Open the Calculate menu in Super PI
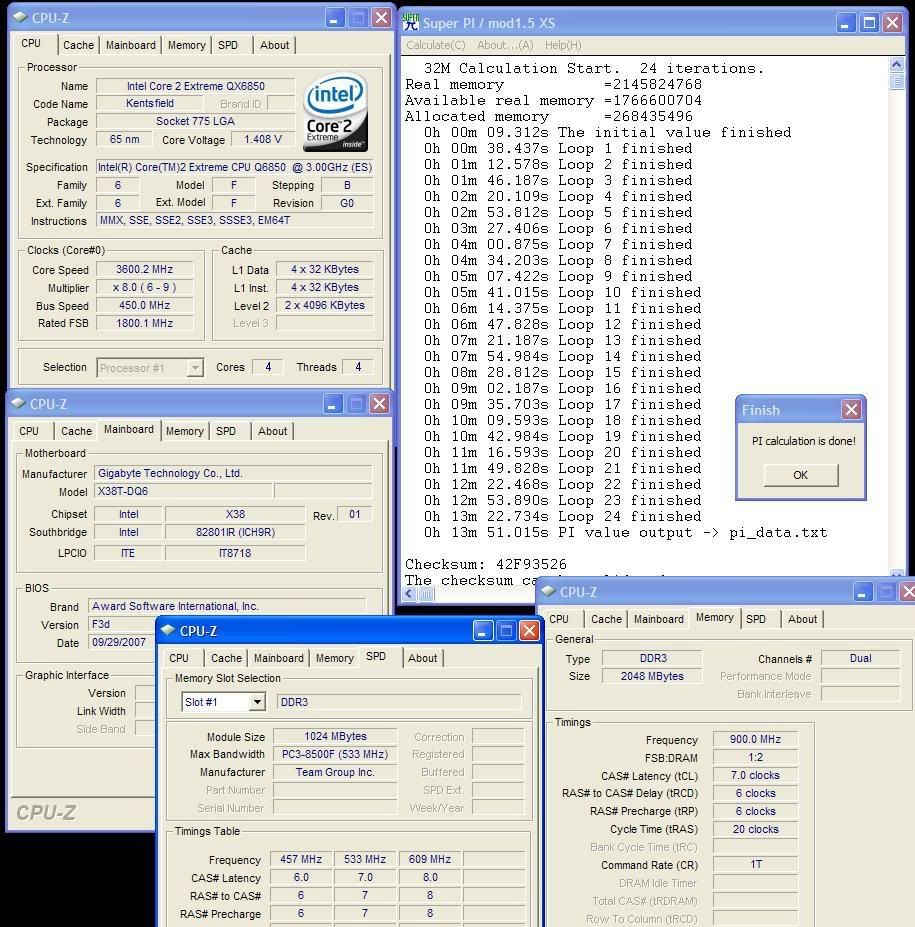 [x=434, y=45]
